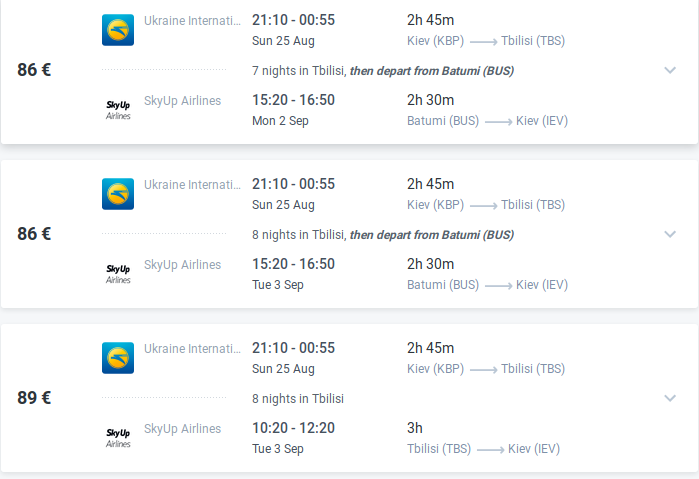Click Ukraine International logo in 7 nights card
The width and height of the screenshot is (699, 479).
pyautogui.click(x=118, y=30)
